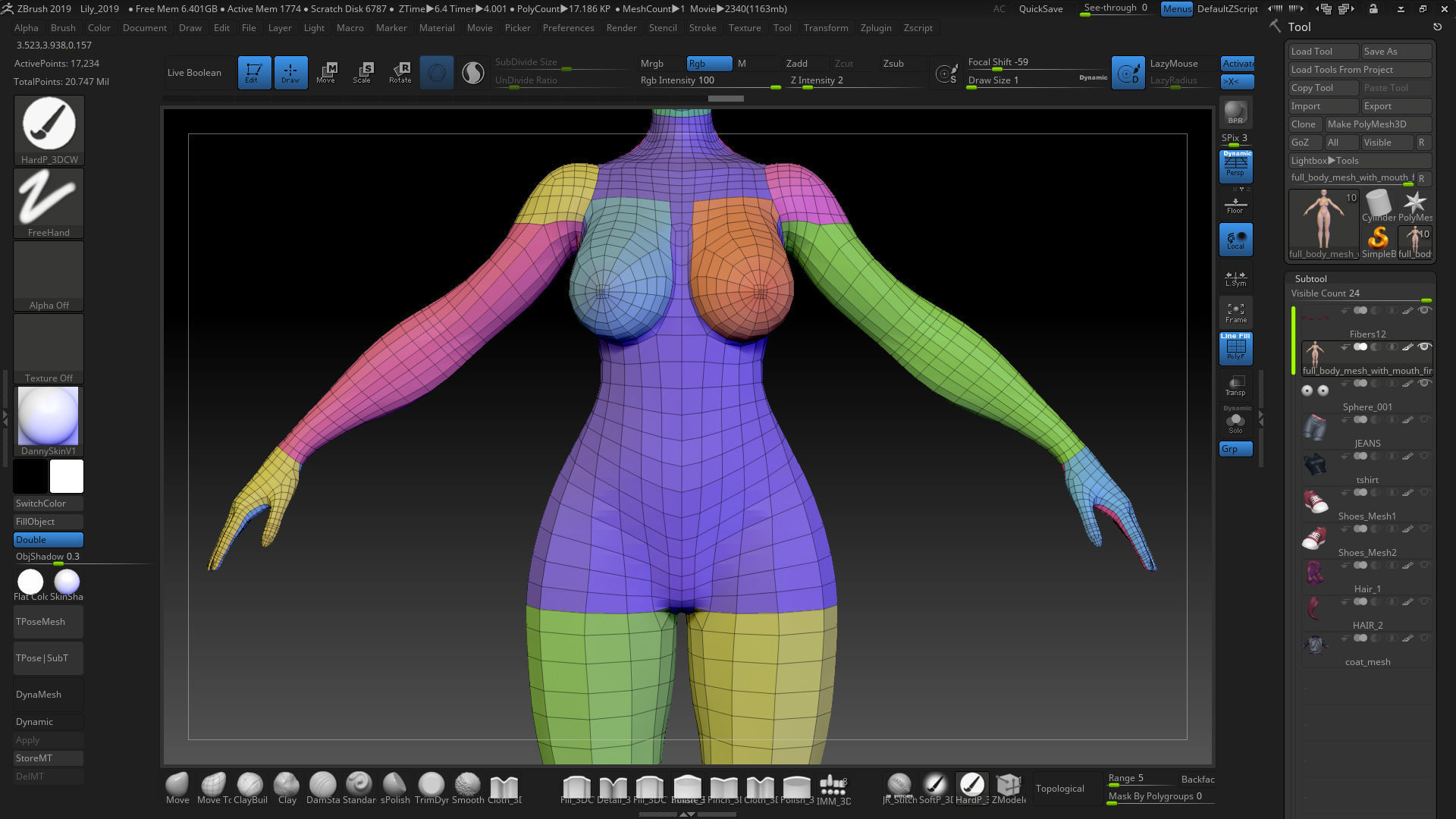
Task: Click the Transp transparency icon
Action: point(1235,386)
